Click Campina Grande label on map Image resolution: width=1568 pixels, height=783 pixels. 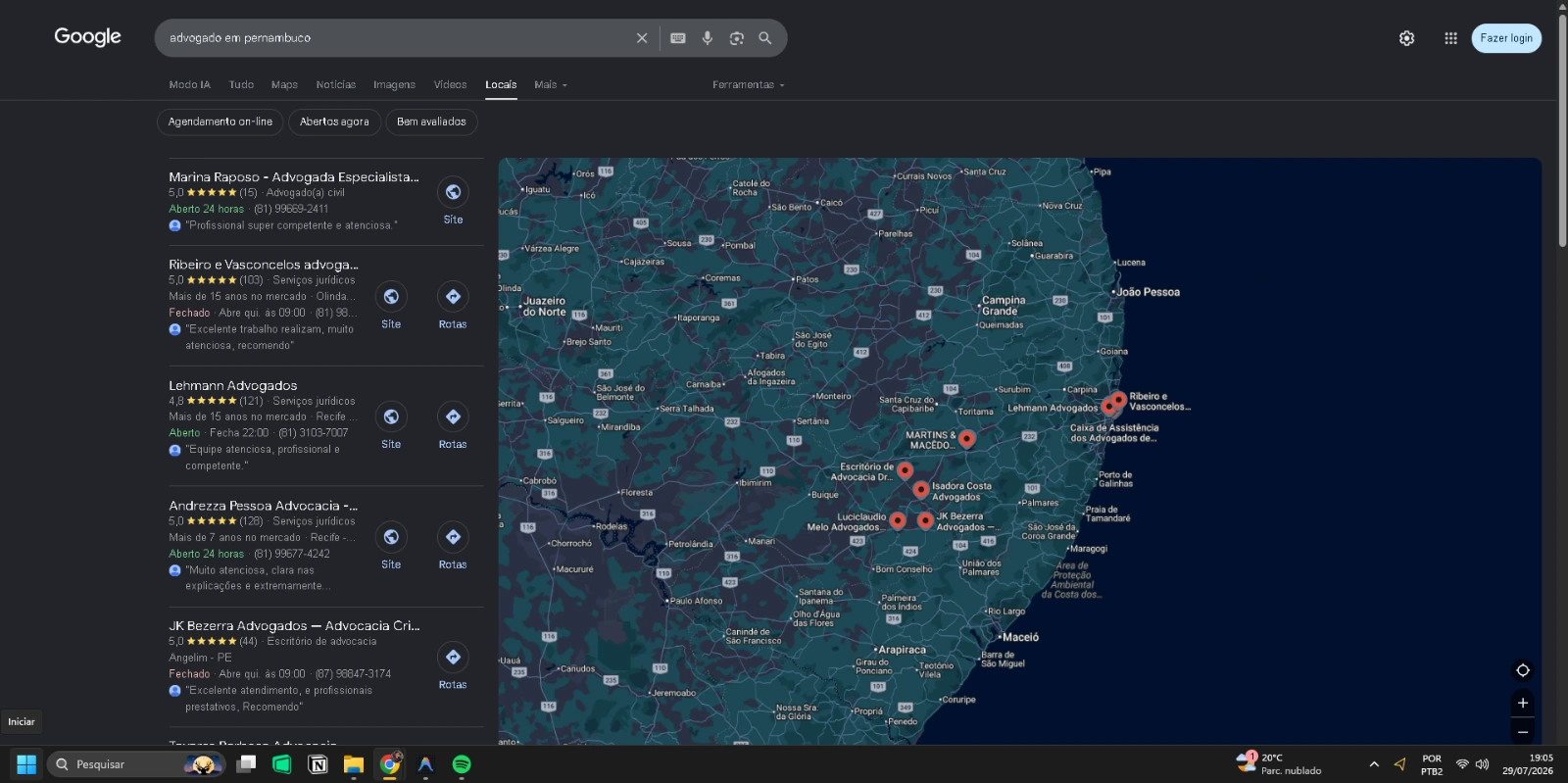coord(1004,306)
